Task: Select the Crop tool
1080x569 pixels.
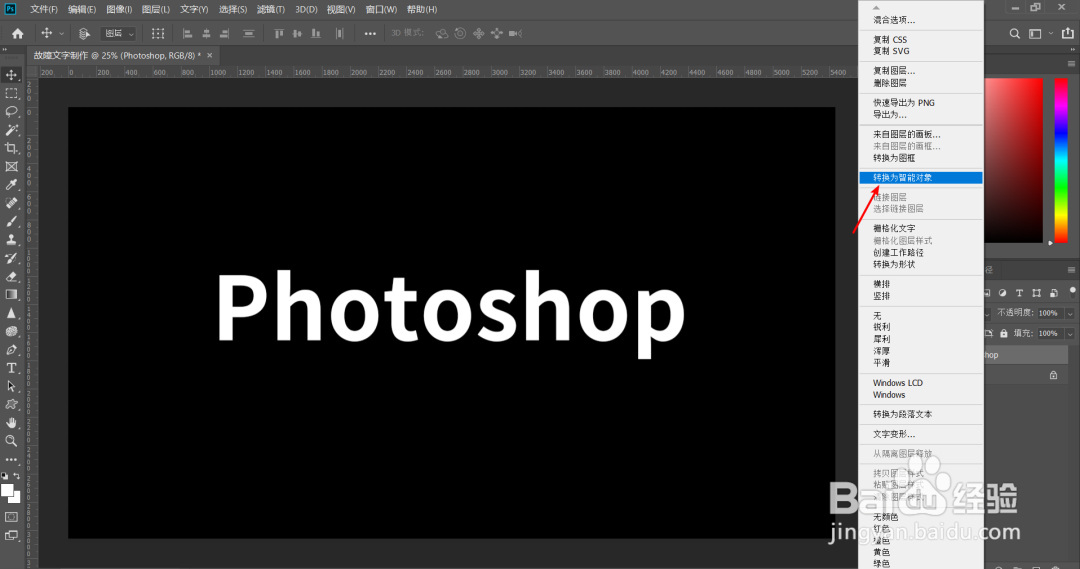Action: [12, 148]
